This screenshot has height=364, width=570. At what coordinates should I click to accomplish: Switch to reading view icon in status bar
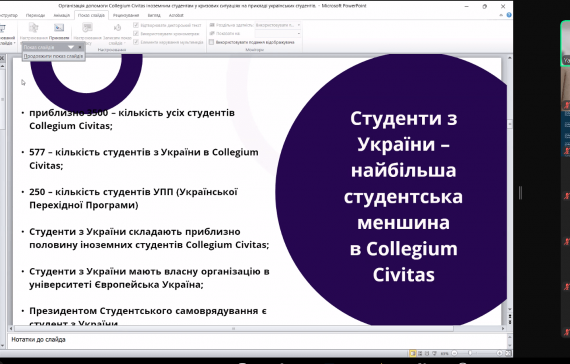[427, 353]
